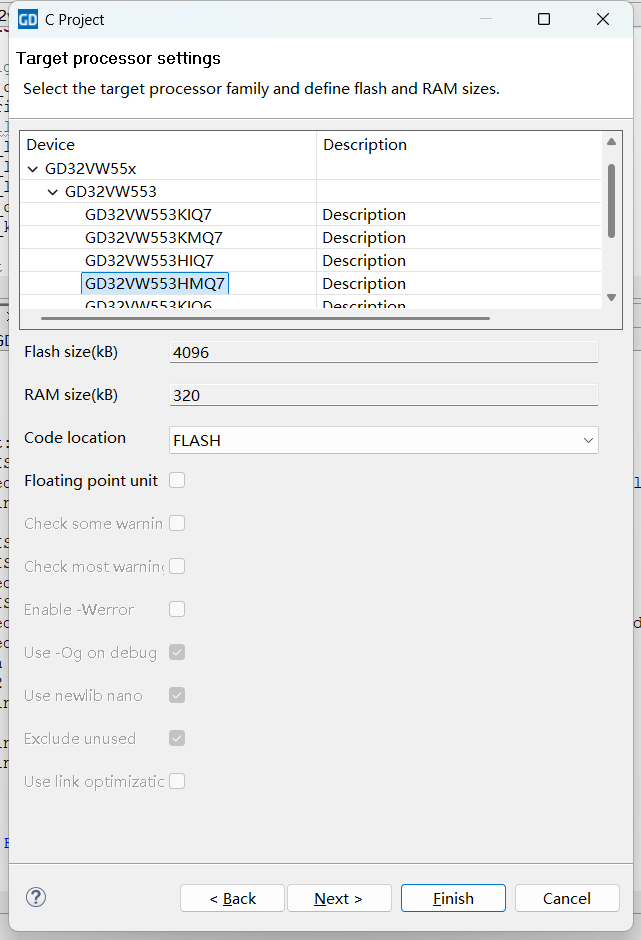Click the GD app icon in title bar
This screenshot has height=940, width=641.
[x=28, y=19]
